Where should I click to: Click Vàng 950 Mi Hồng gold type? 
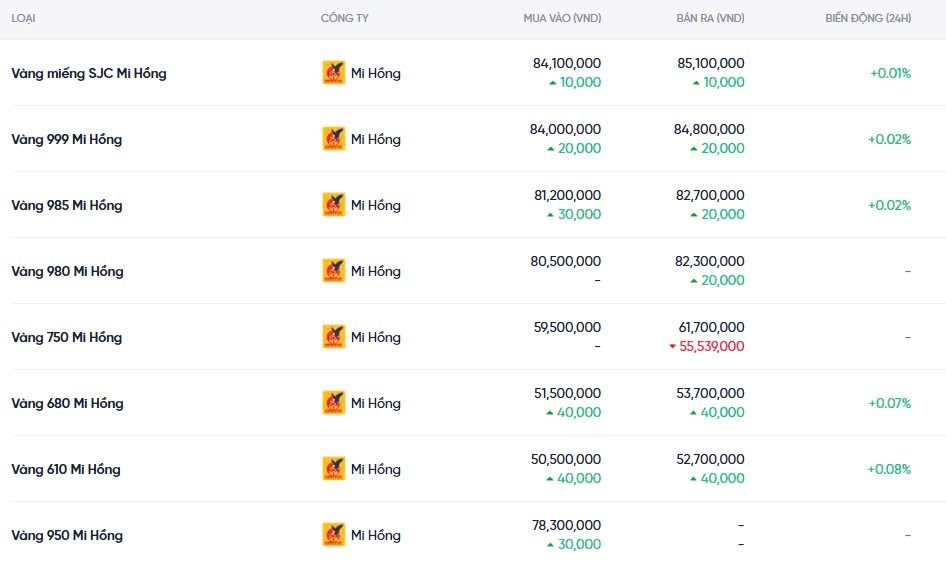coord(67,535)
